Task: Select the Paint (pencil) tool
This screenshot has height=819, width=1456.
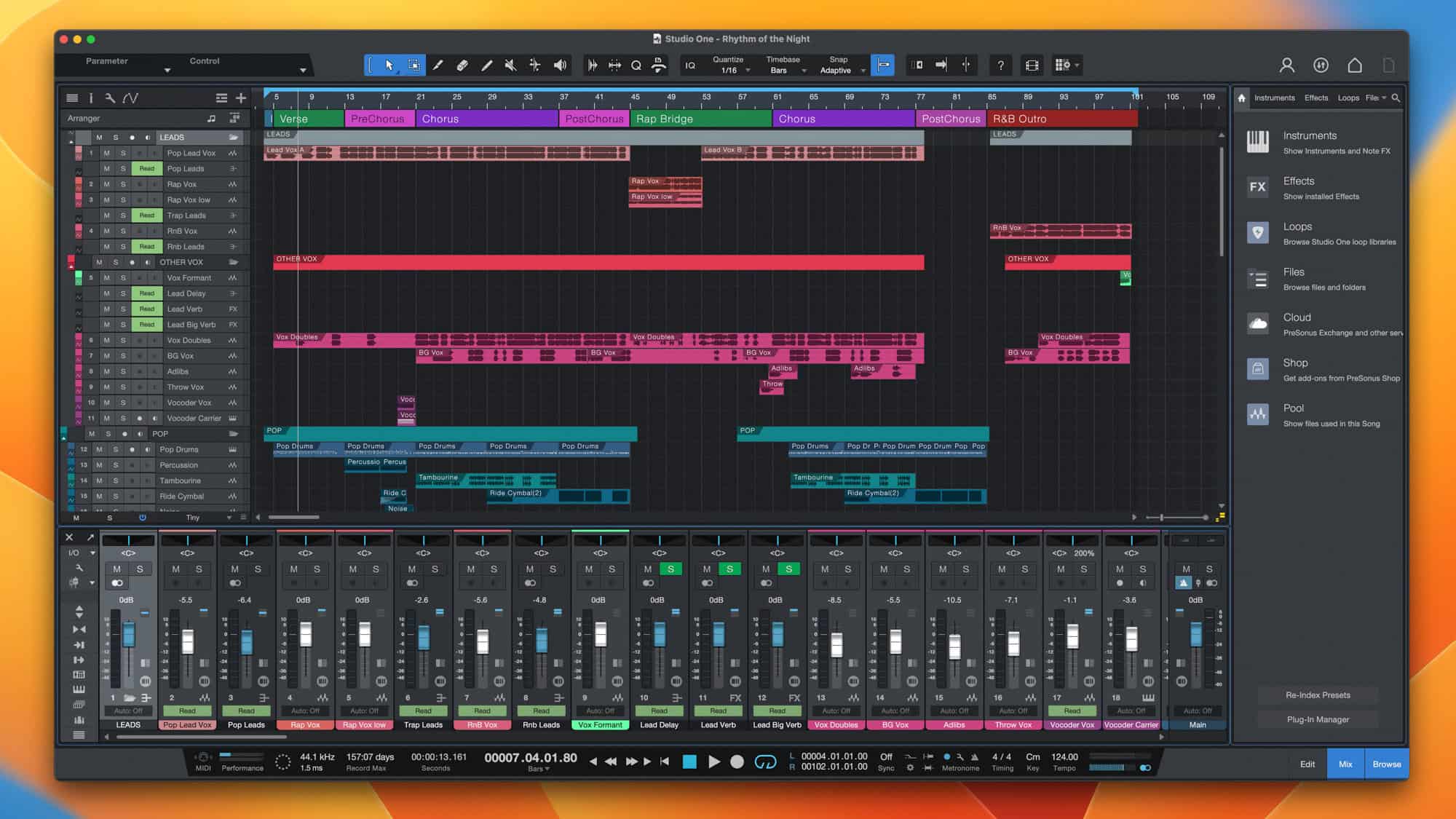Action: coord(438,66)
